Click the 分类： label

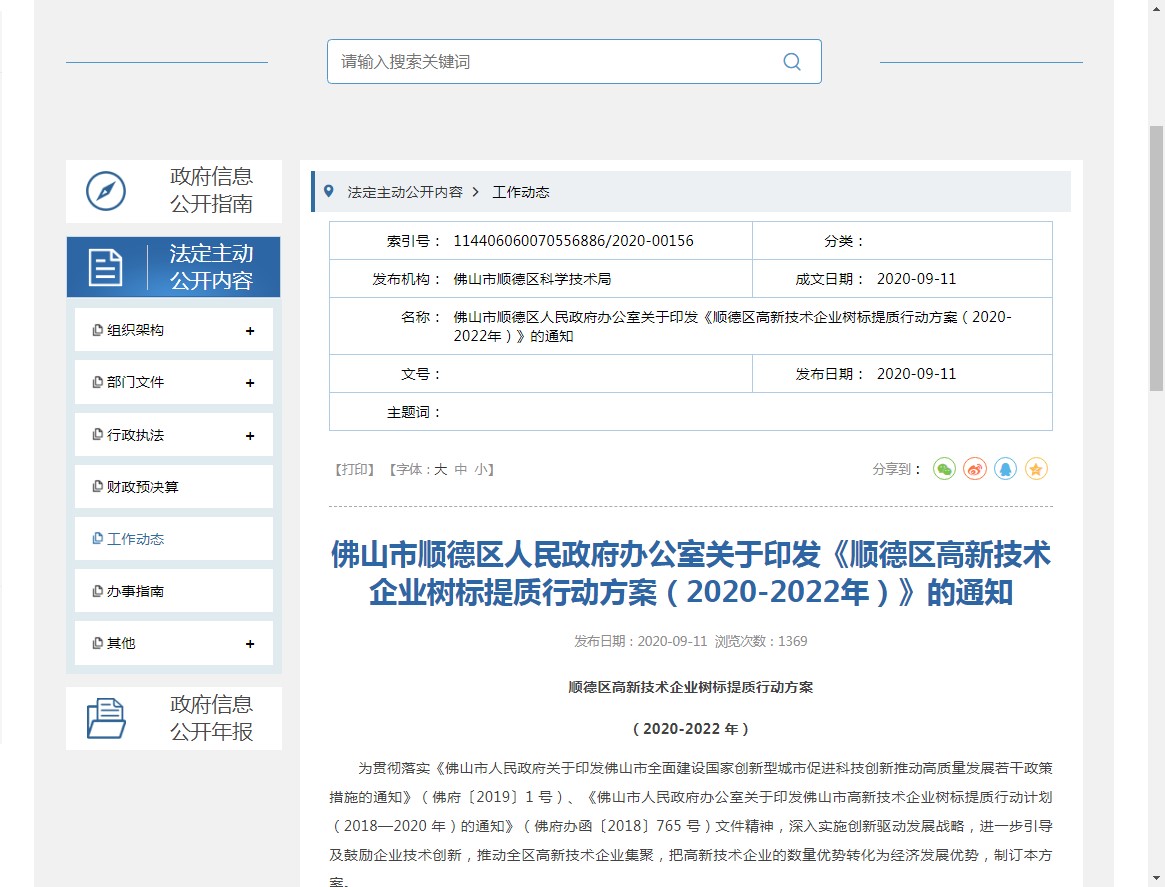coord(844,241)
